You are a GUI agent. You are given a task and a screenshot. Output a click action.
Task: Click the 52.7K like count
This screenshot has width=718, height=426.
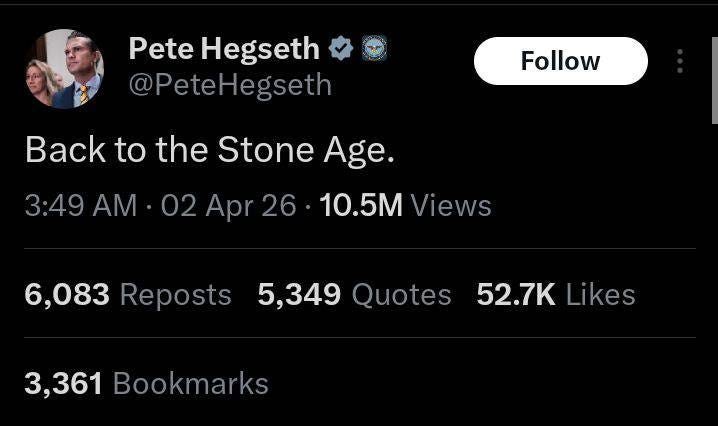coord(516,294)
